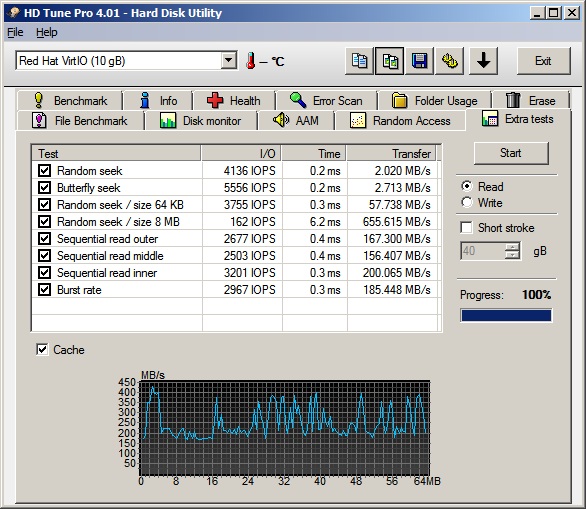This screenshot has height=509, width=586.
Task: Click the 655.615 MB/s transfer value
Action: coord(396,222)
